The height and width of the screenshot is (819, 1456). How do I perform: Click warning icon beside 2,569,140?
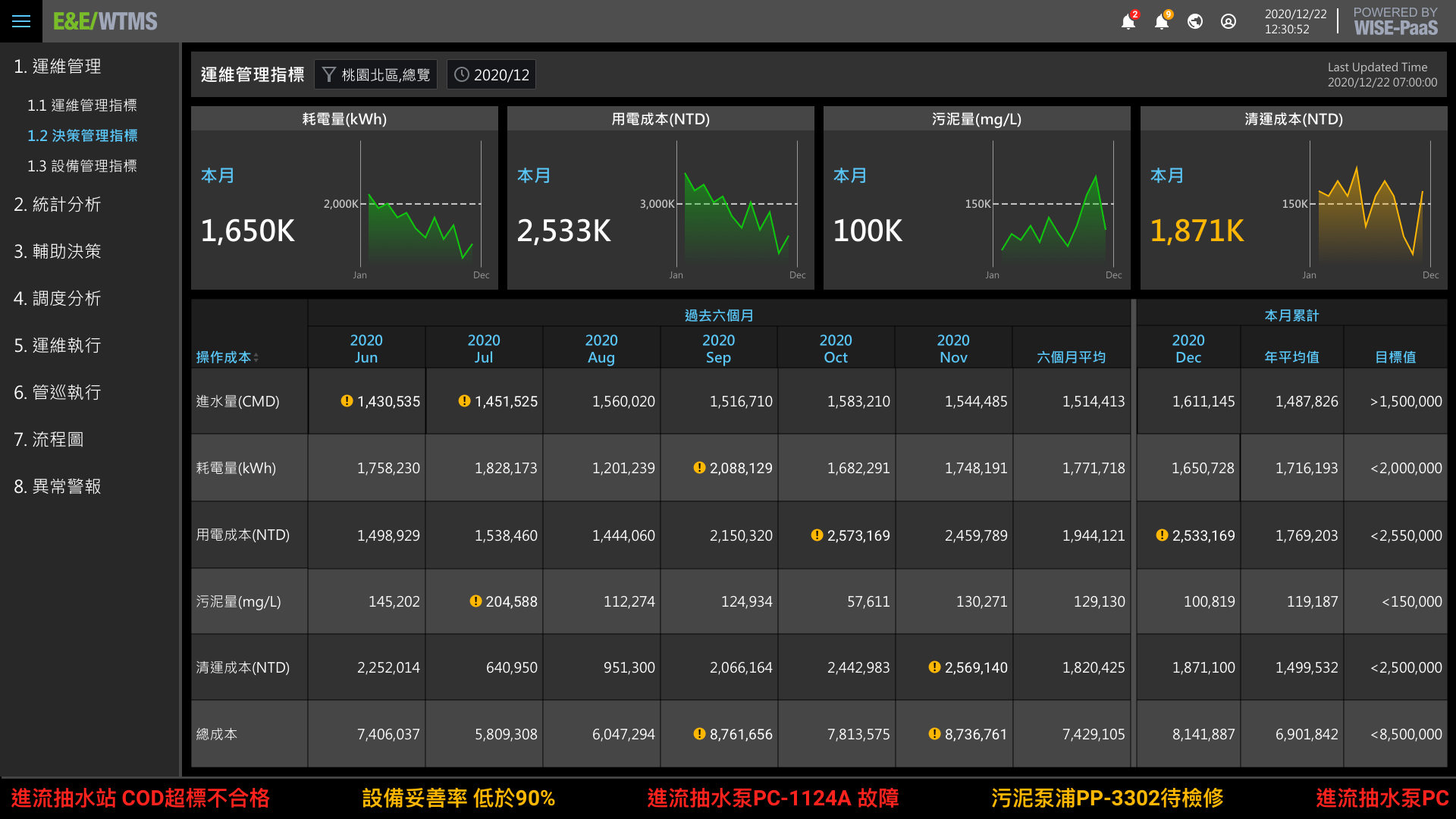[x=934, y=667]
